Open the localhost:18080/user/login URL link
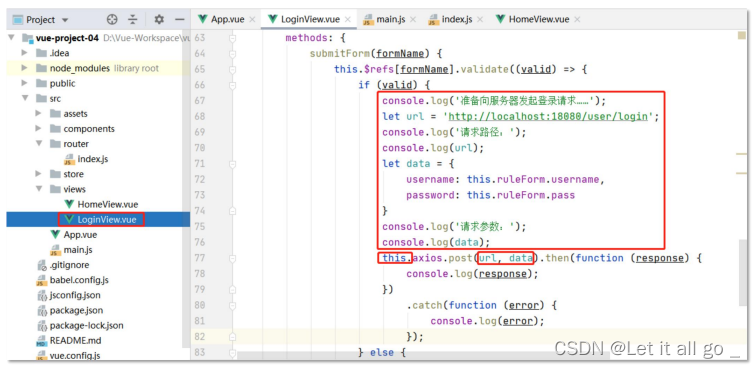 (548, 116)
